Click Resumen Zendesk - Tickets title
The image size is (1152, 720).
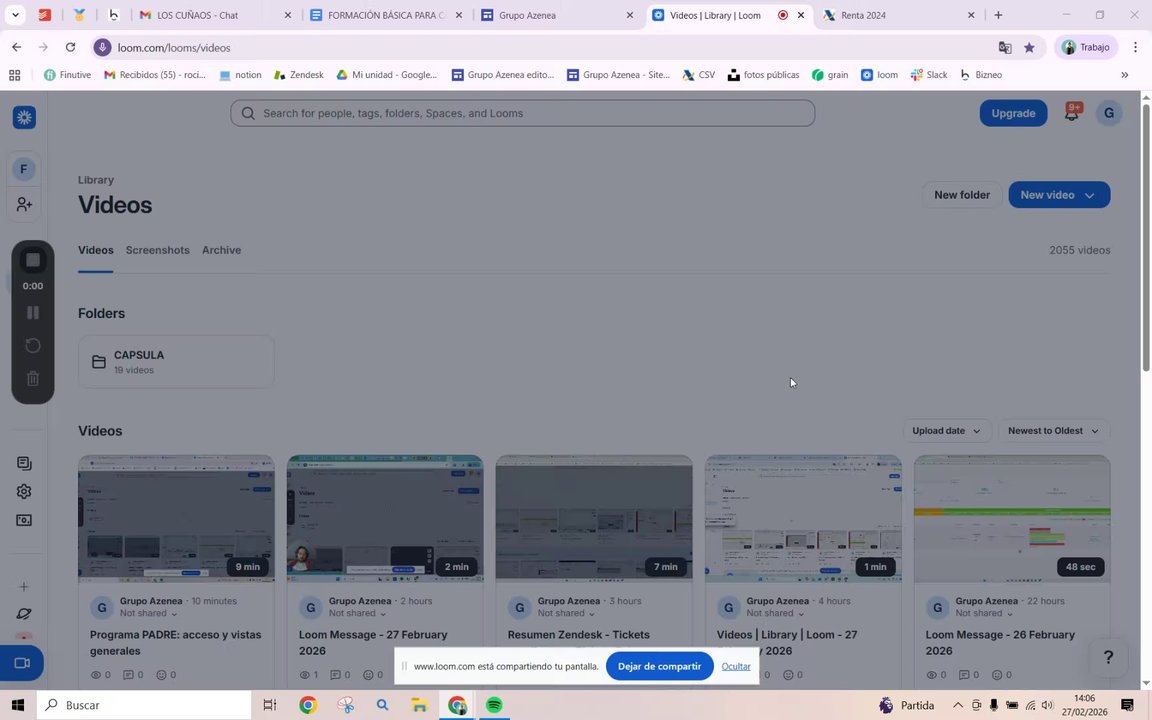point(579,634)
